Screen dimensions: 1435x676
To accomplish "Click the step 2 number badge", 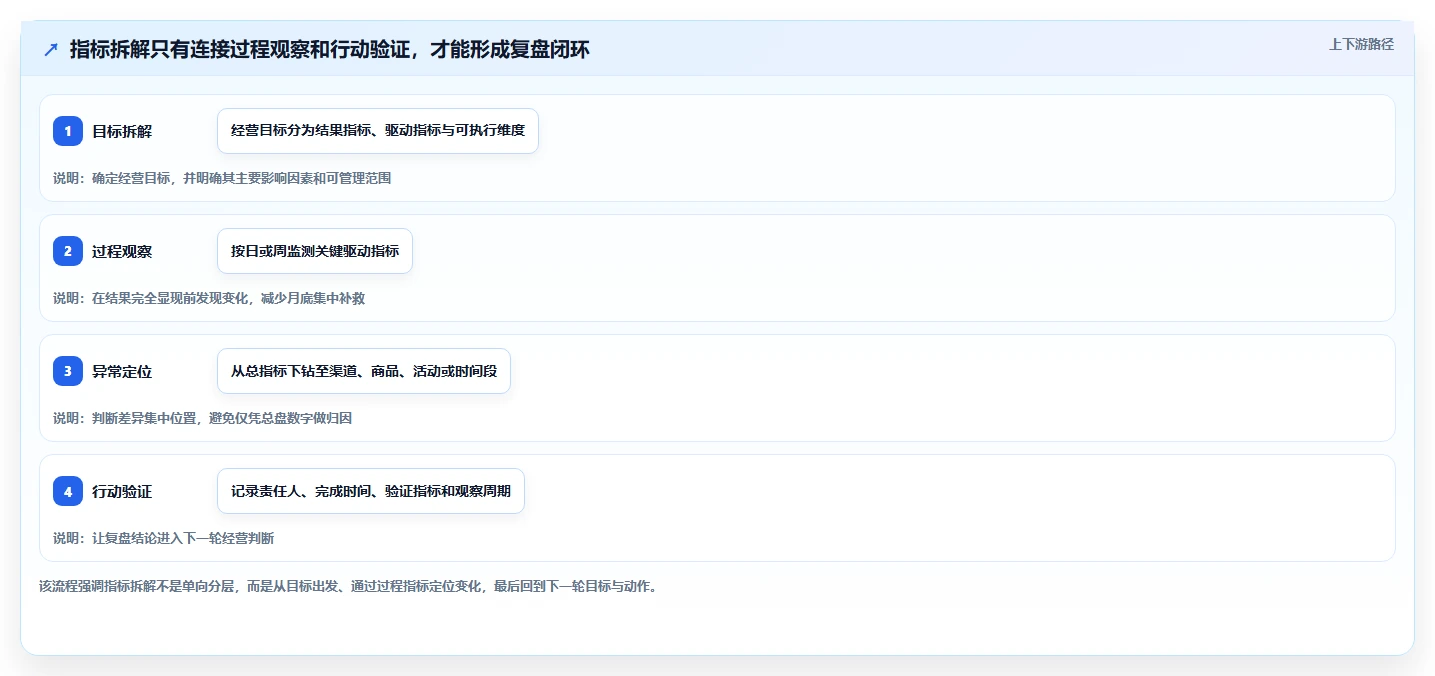I will pos(68,251).
